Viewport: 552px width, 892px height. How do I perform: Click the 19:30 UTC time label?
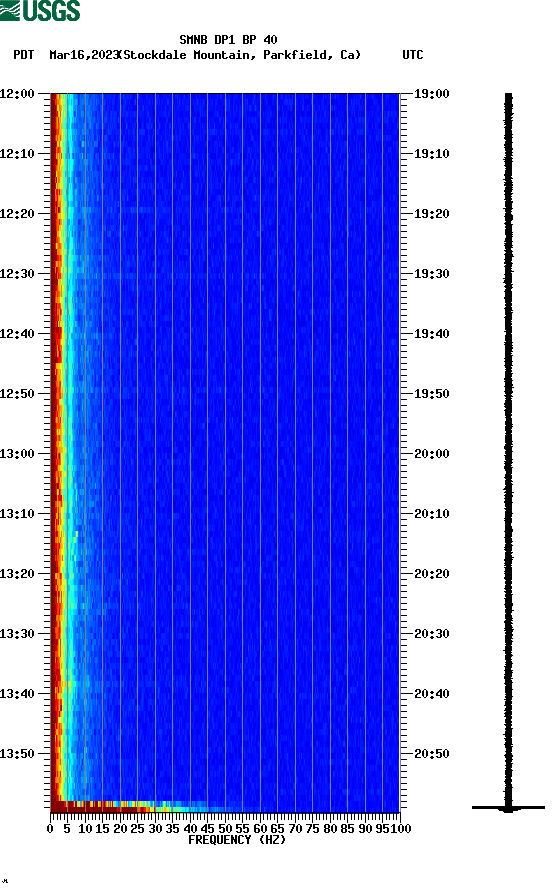pyautogui.click(x=431, y=274)
